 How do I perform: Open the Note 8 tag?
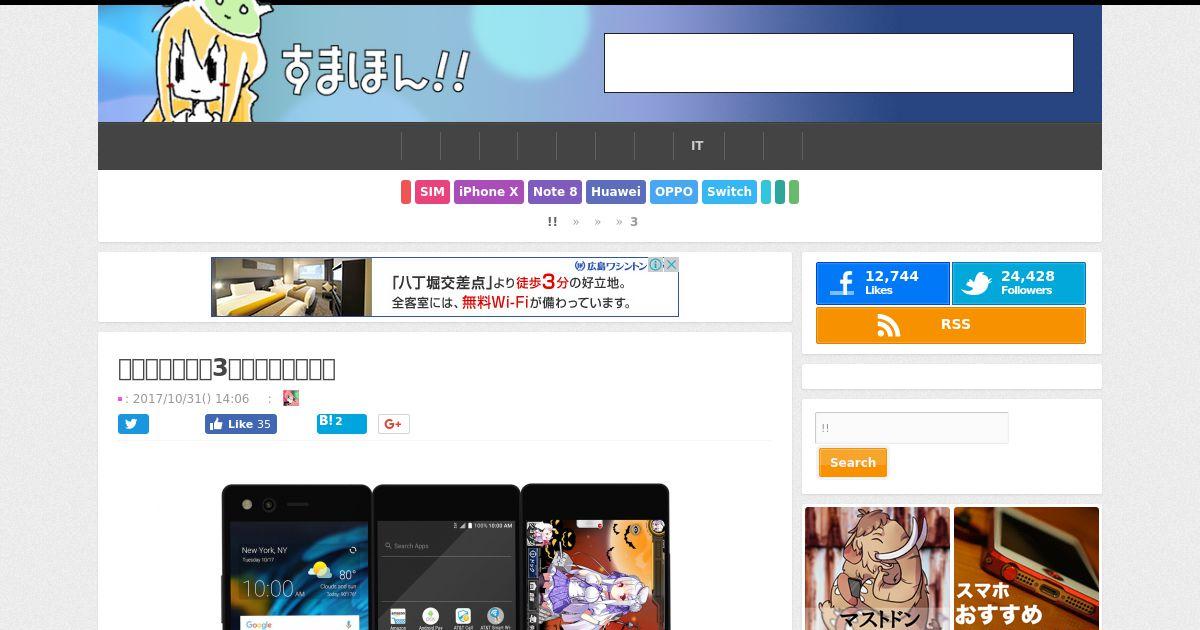coord(555,192)
